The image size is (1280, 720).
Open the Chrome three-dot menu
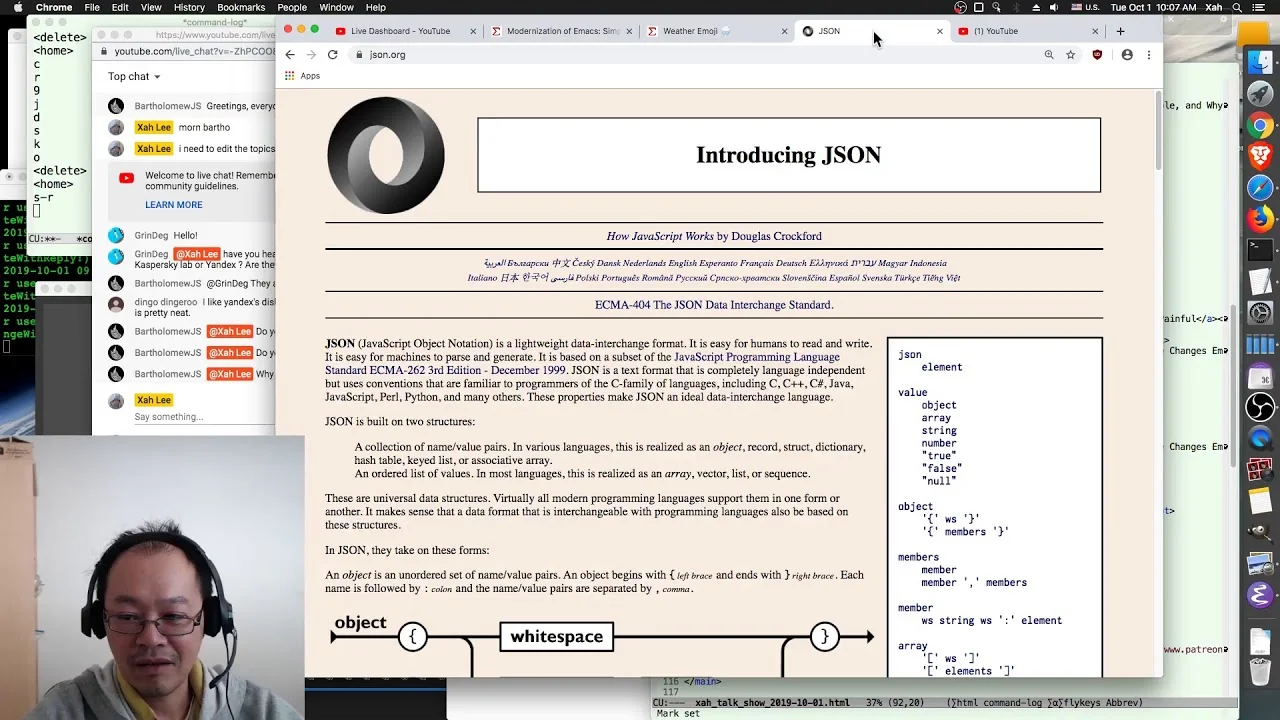pyautogui.click(x=1148, y=55)
